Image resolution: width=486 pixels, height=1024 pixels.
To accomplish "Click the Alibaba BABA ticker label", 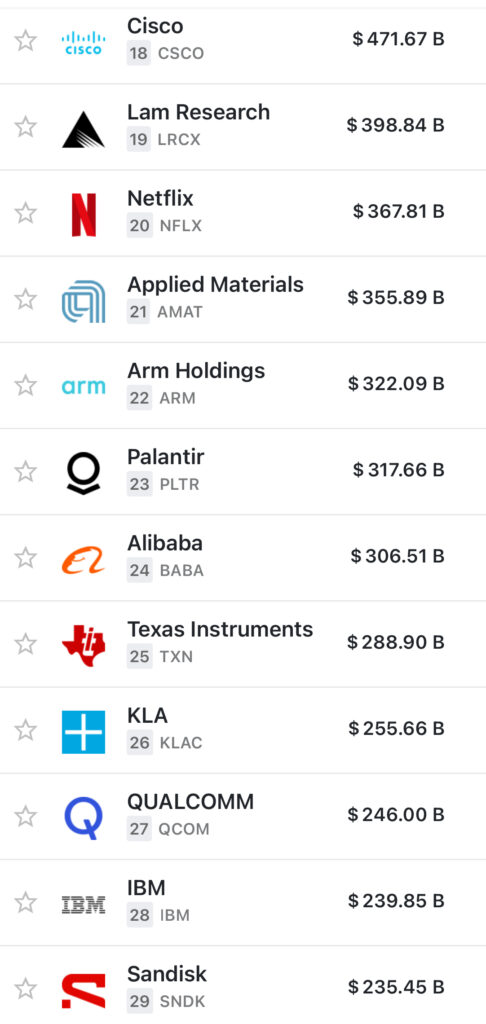I will pos(182,571).
